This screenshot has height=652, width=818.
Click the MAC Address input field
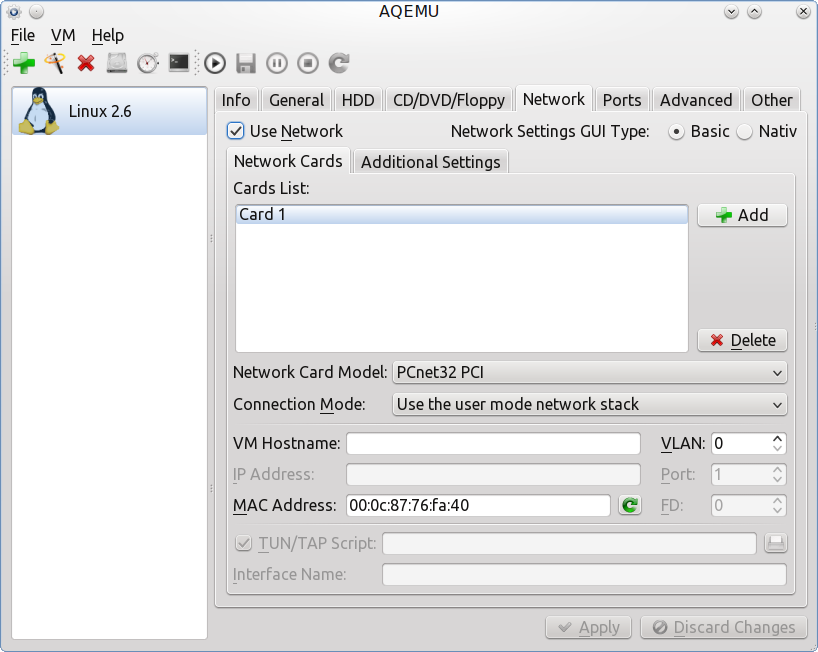478,505
